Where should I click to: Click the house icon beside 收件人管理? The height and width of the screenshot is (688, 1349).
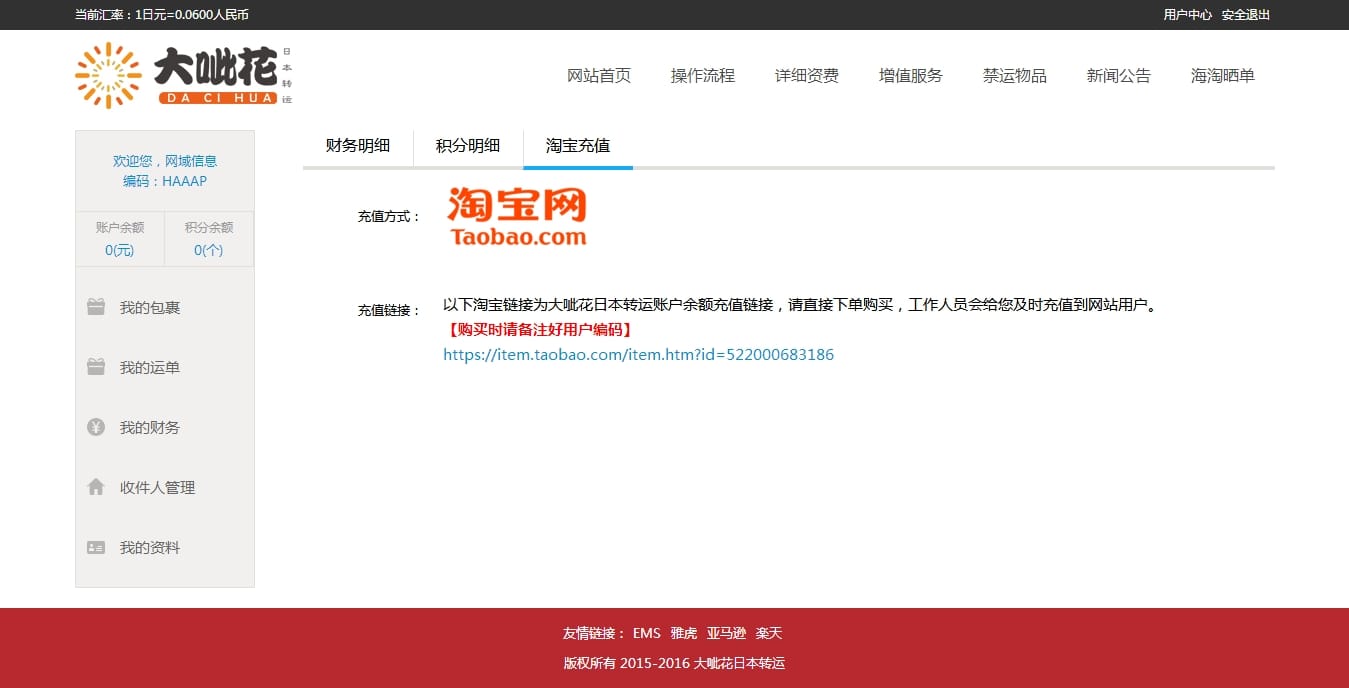point(96,487)
